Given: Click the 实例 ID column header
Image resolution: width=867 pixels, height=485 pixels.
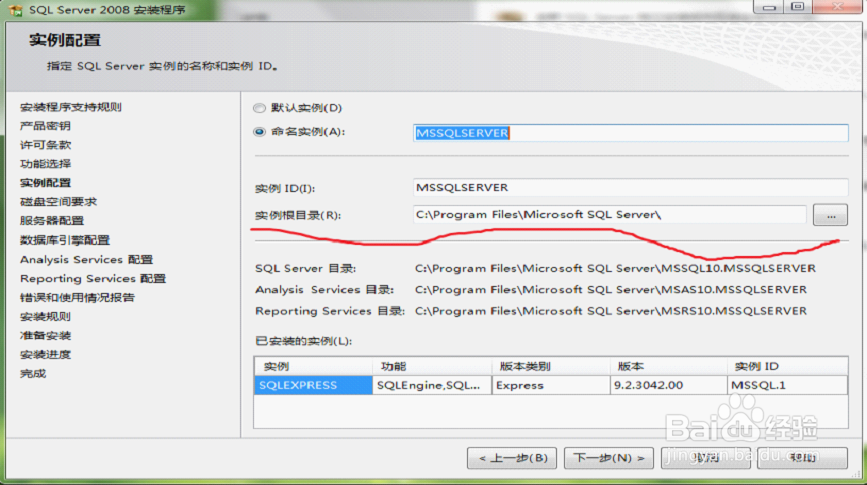Looking at the screenshot, I should point(787,366).
